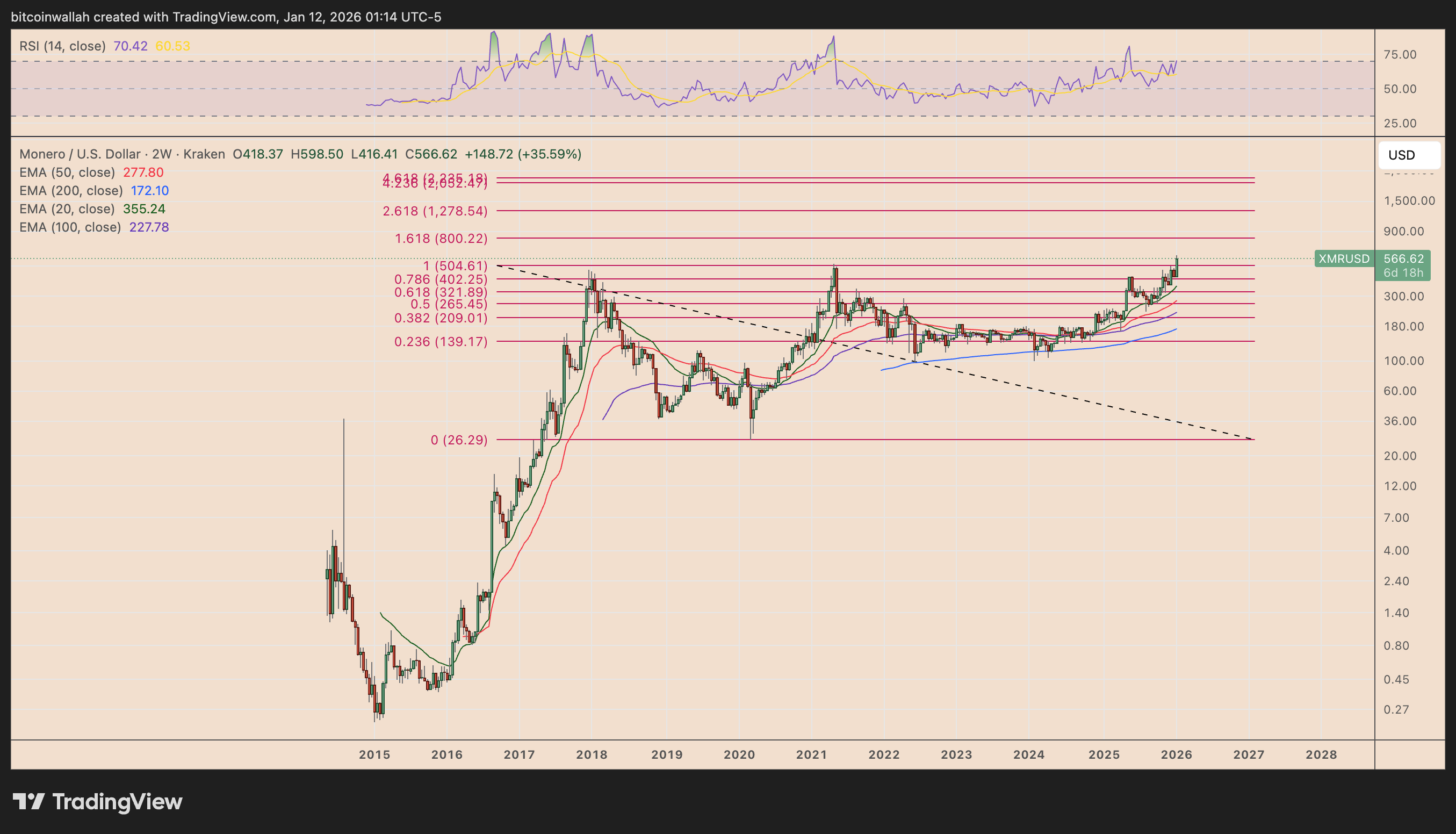This screenshot has width=1456, height=834.
Task: Click Monero / U.S. Dollar symbol title
Action: click(80, 154)
